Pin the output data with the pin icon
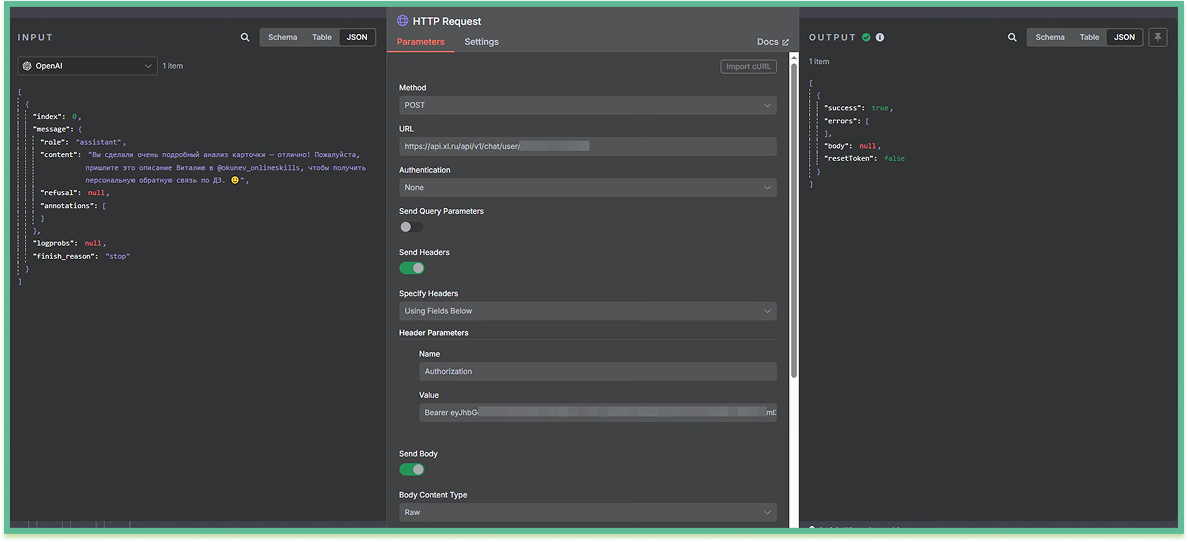Image resolution: width=1188 pixels, height=542 pixels. (1158, 37)
